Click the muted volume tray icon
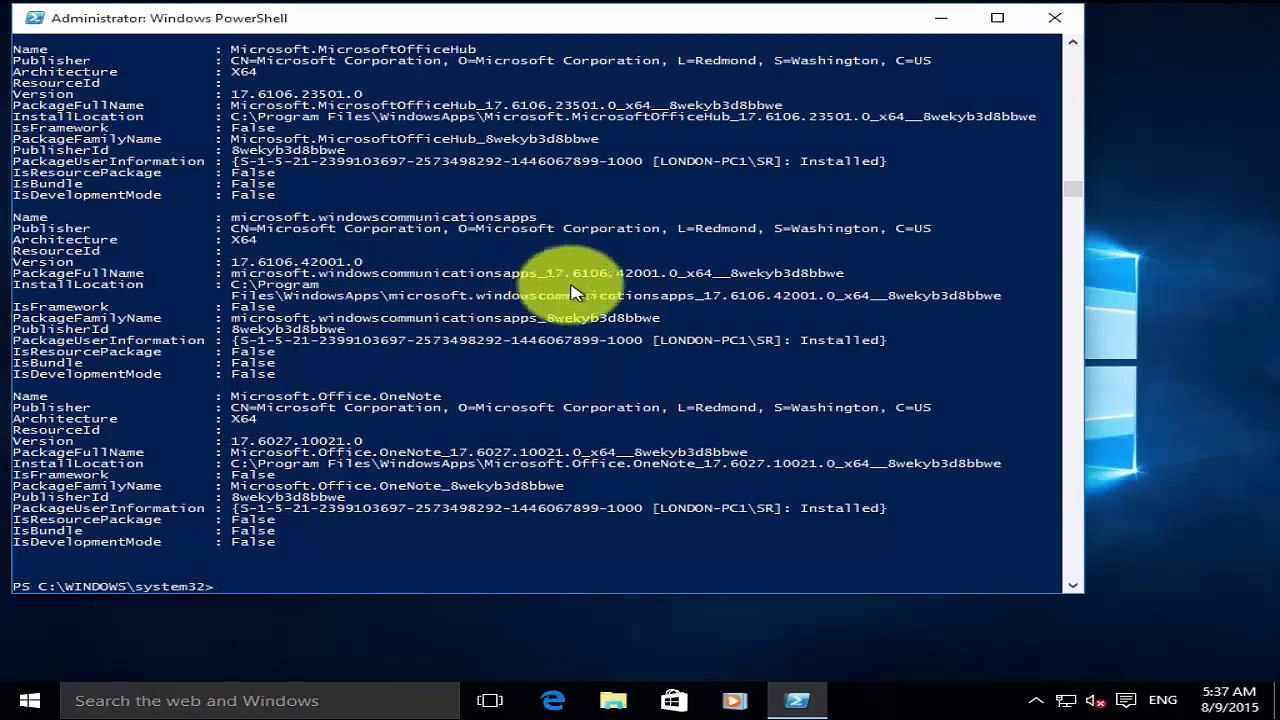 pos(1095,701)
